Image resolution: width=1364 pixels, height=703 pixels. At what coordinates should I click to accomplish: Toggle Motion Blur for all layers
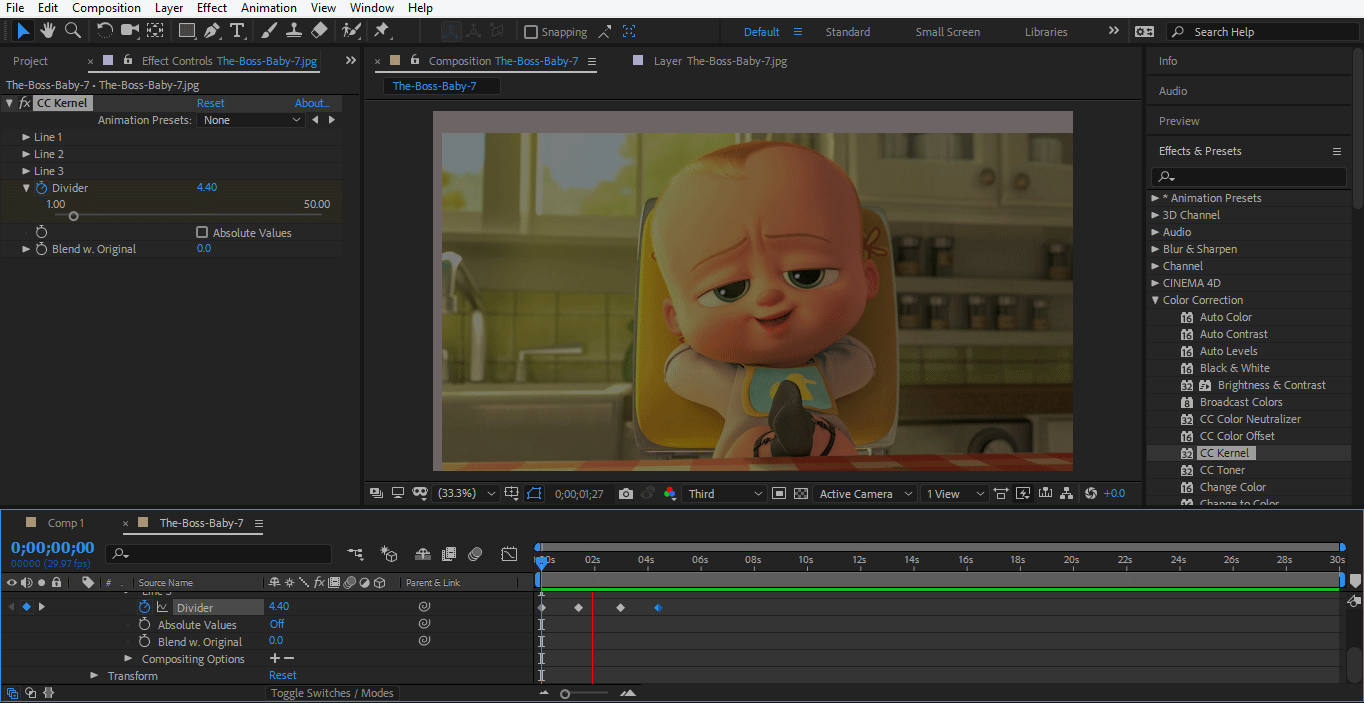(x=449, y=553)
